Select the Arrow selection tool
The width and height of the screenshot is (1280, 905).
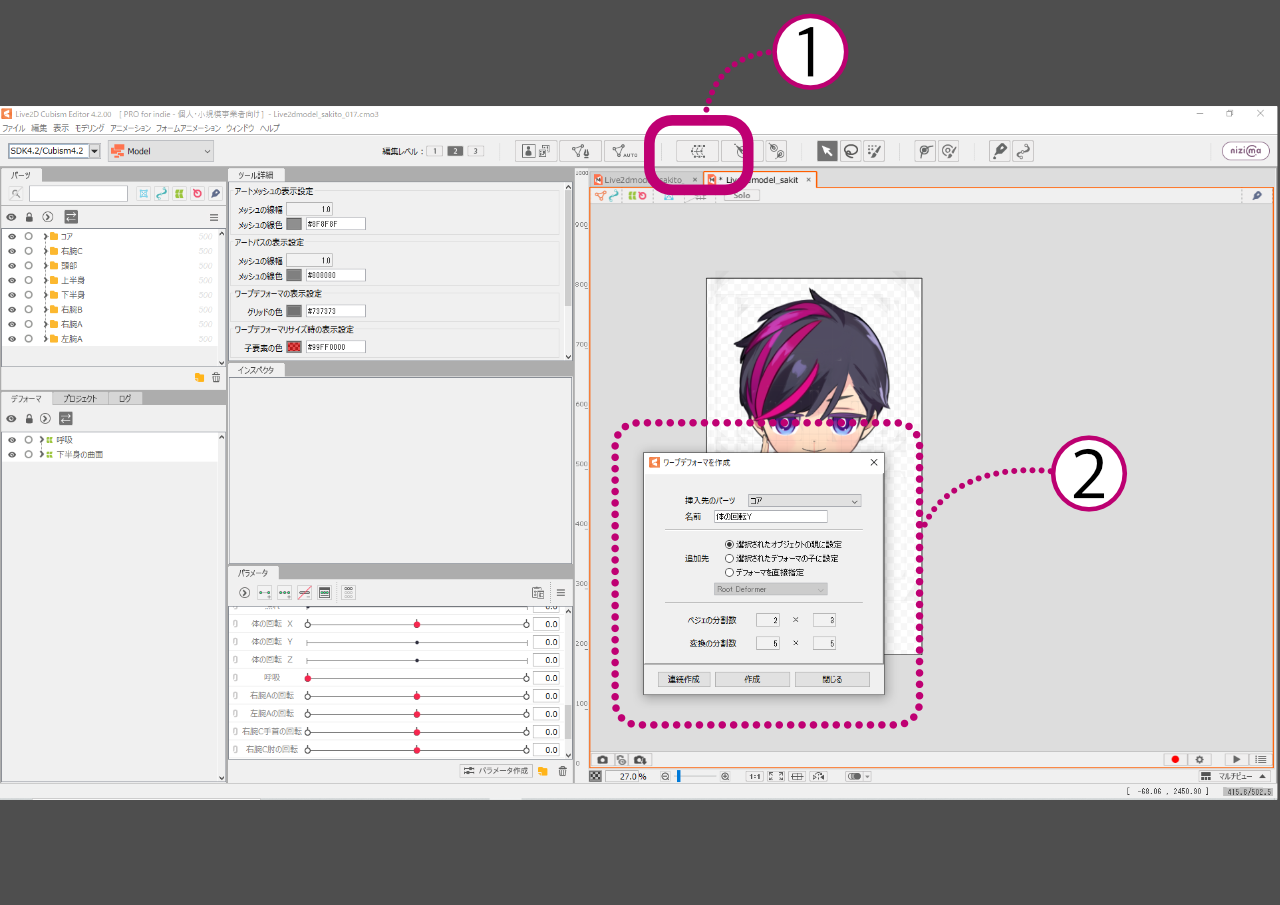point(827,151)
